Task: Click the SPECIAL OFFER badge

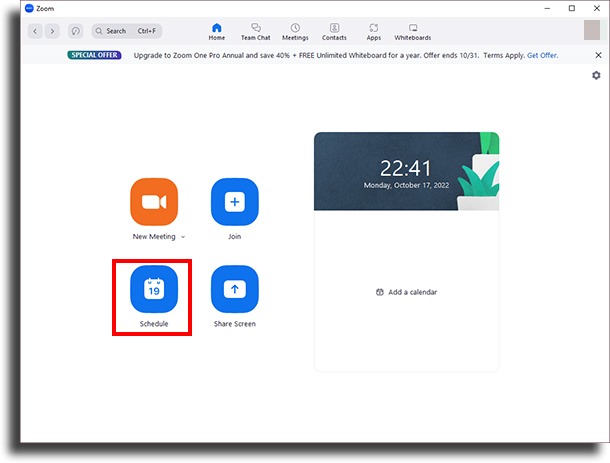Action: tap(95, 55)
